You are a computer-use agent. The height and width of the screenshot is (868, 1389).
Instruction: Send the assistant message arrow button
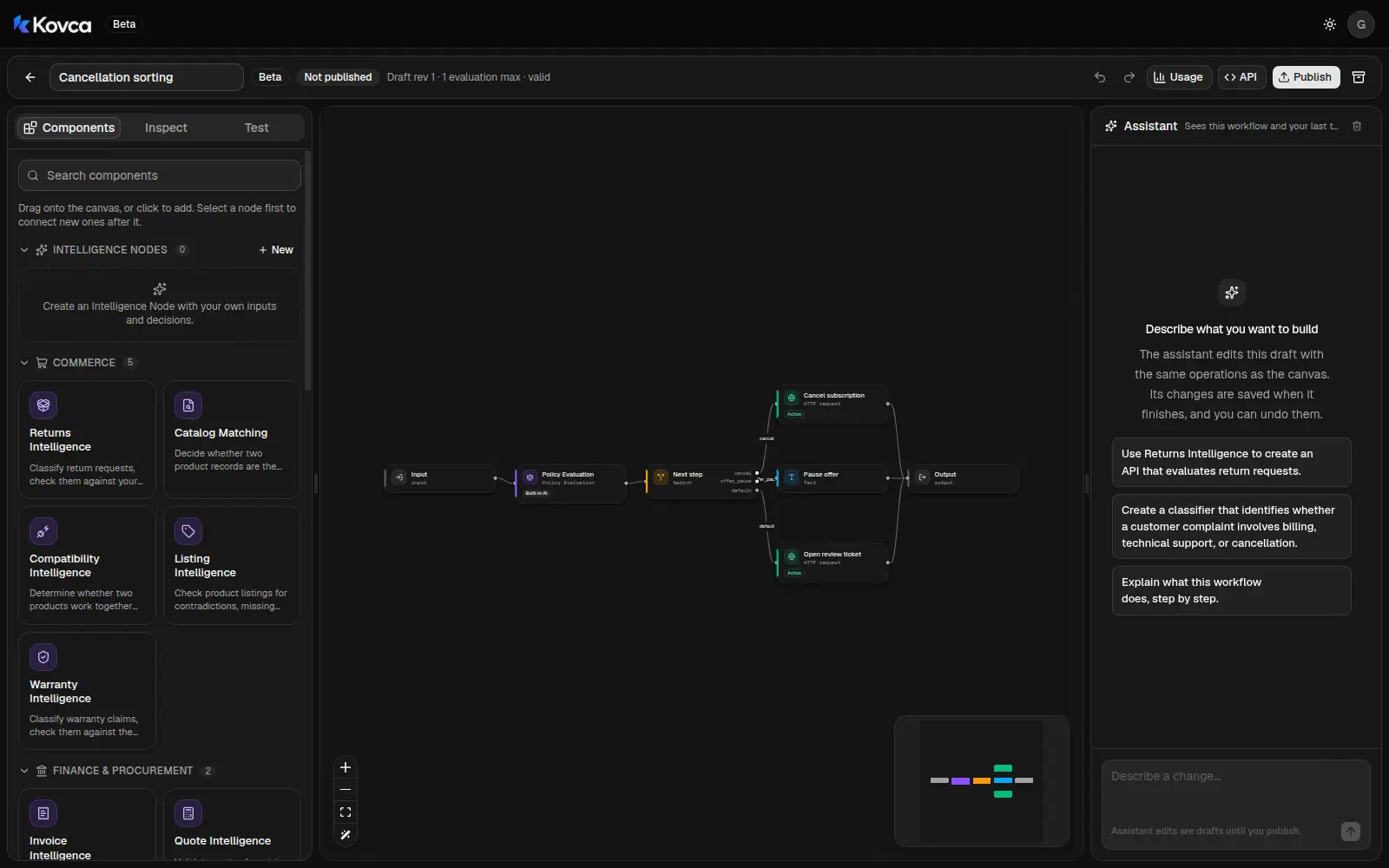1350,832
